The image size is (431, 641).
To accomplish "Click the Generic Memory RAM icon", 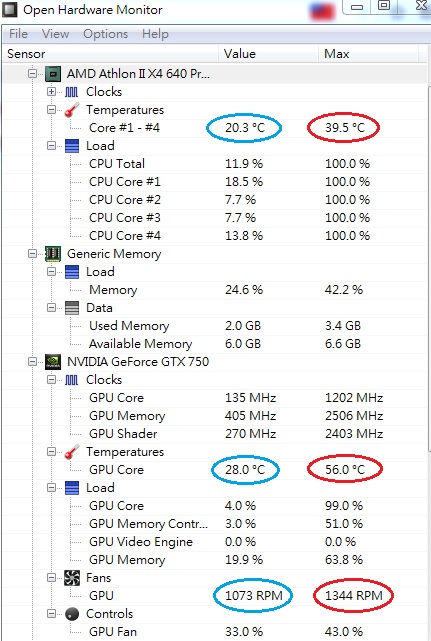I will [53, 254].
